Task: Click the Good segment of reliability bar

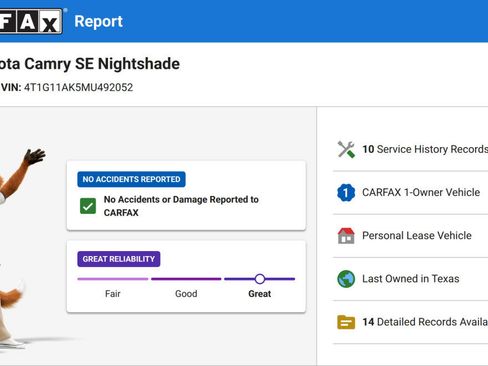Action: (x=186, y=279)
